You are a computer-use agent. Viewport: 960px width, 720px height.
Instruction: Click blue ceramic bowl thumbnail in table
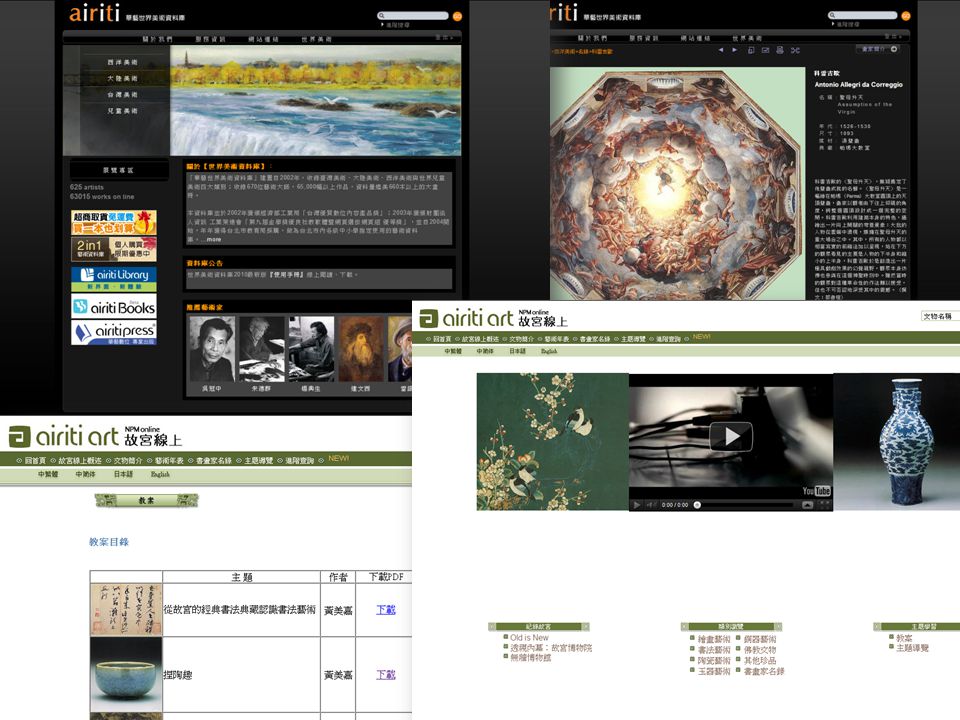point(126,675)
